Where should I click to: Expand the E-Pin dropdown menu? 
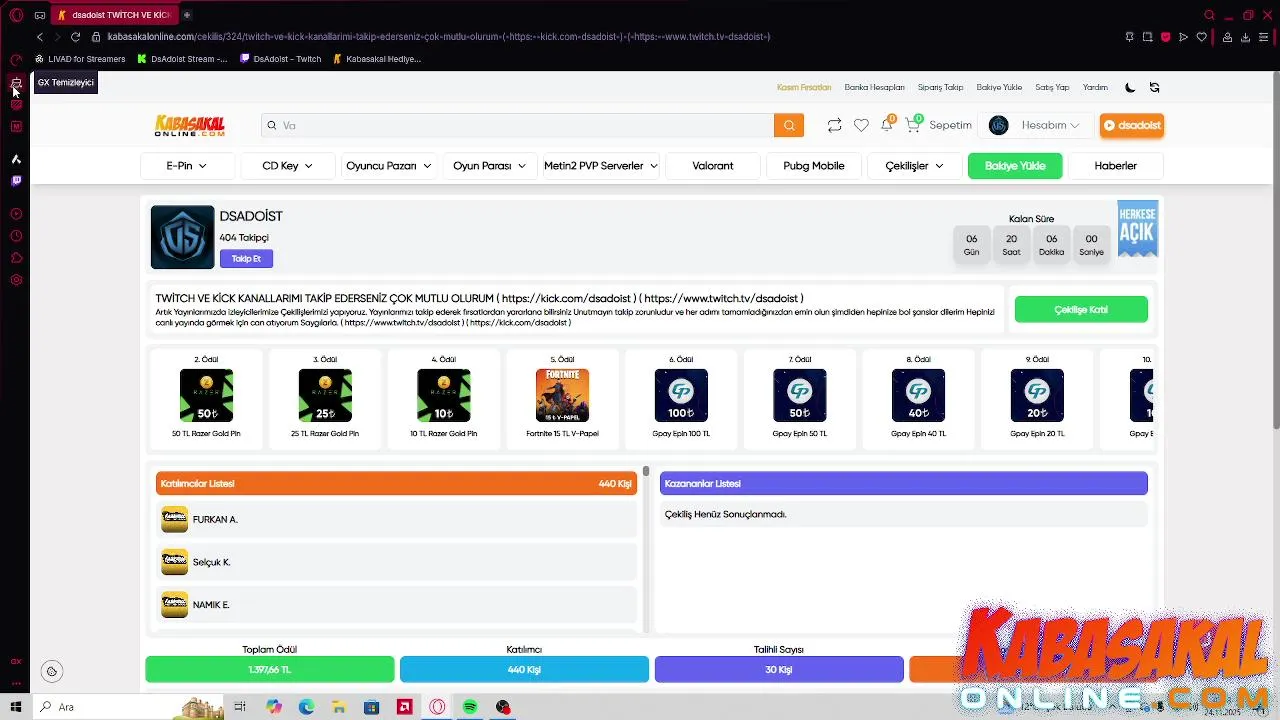coord(187,166)
